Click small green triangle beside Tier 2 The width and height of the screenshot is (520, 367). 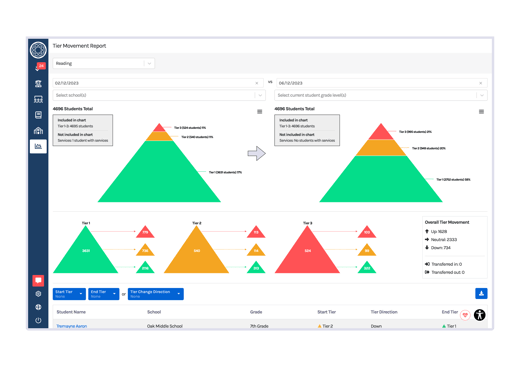point(256,268)
